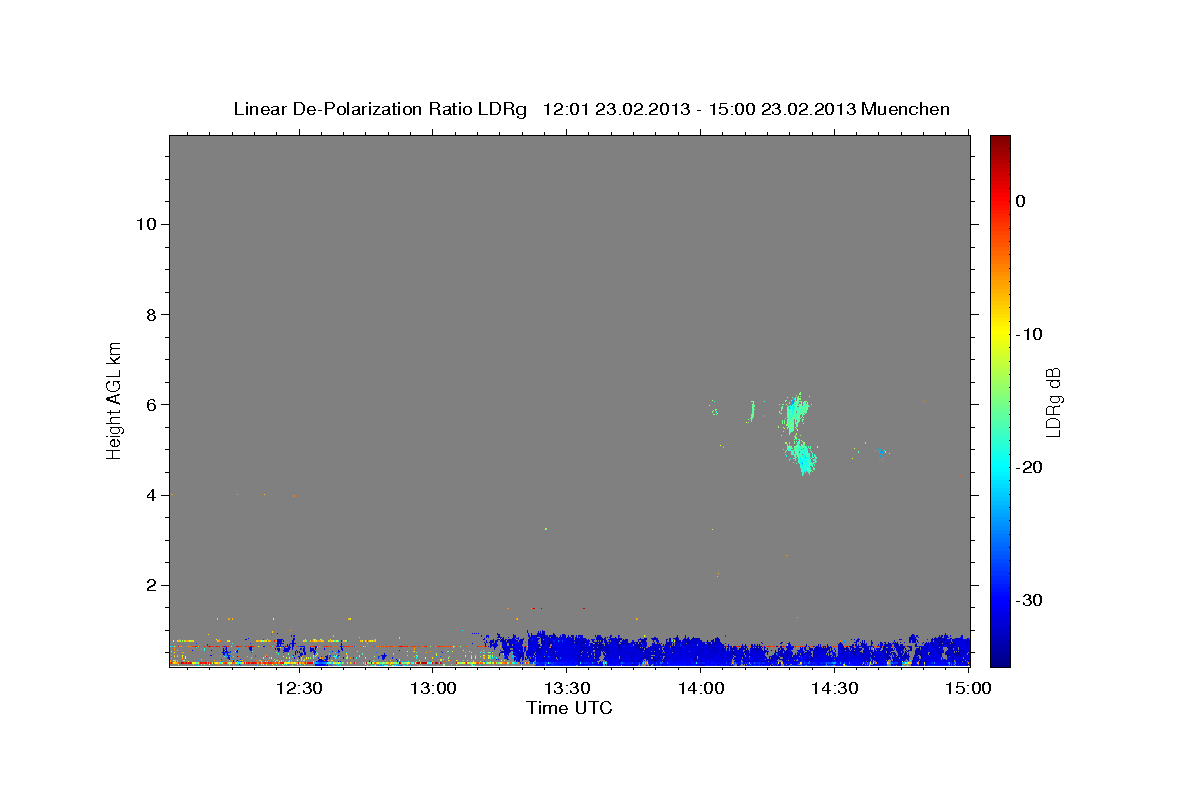This screenshot has height=800, width=1200.
Task: Click the cyan cloud echo near 6 km
Action: coord(796,411)
